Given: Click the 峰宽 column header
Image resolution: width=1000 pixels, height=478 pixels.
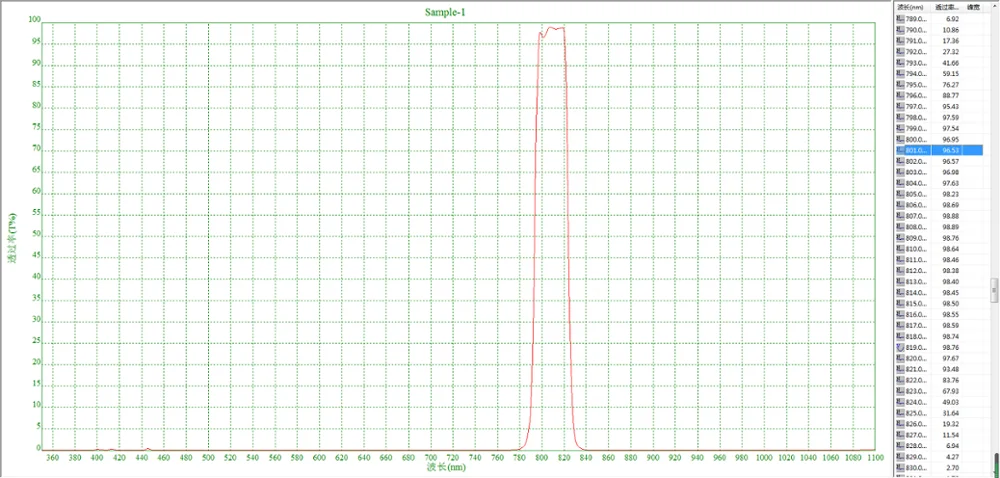Looking at the screenshot, I should [x=973, y=8].
